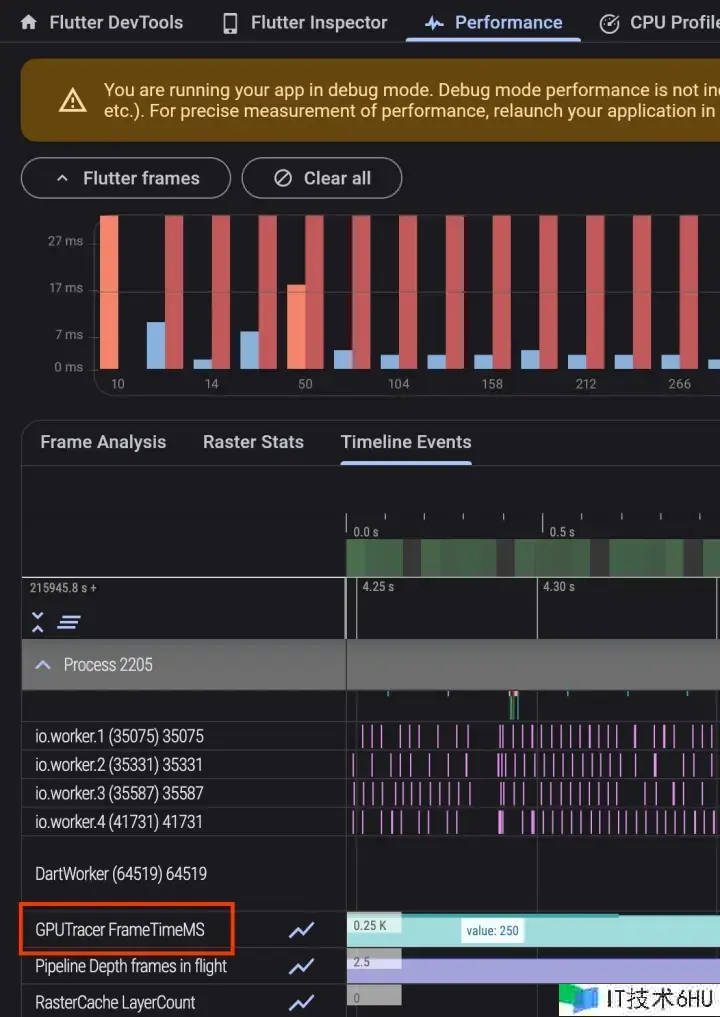
Task: Click the collapse-all tracks arrows icon
Action: (x=38, y=622)
